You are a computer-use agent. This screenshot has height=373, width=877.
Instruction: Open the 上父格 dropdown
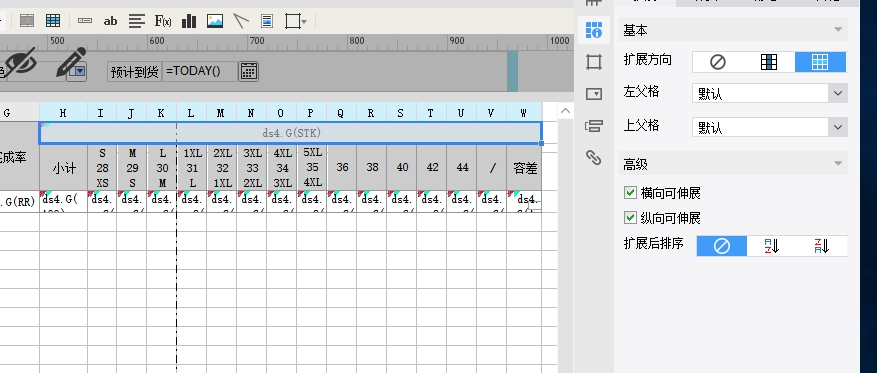[x=770, y=128]
